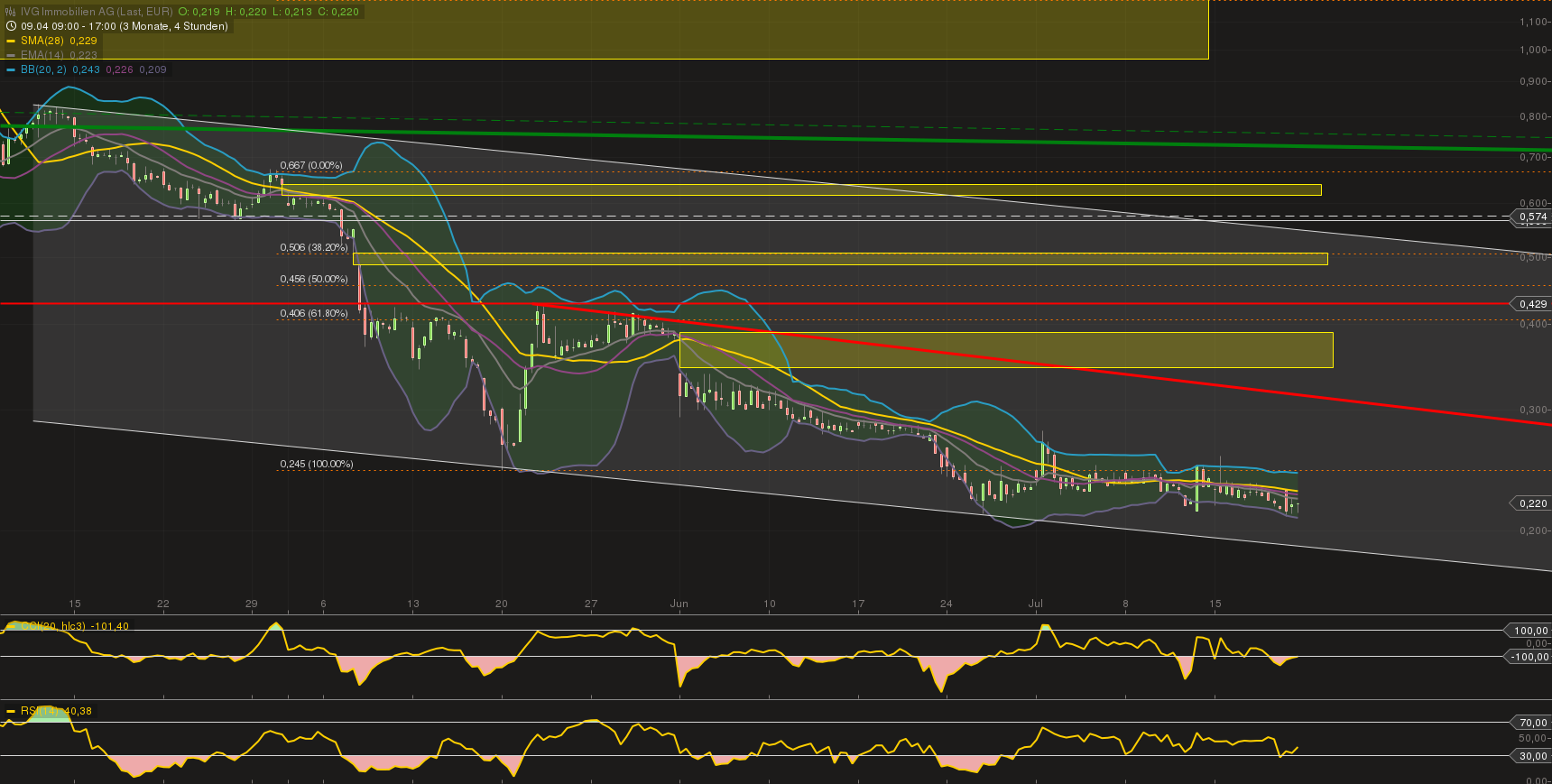Click the '22' date label on the time axis
Screen dimensions: 1552x784
click(x=162, y=604)
